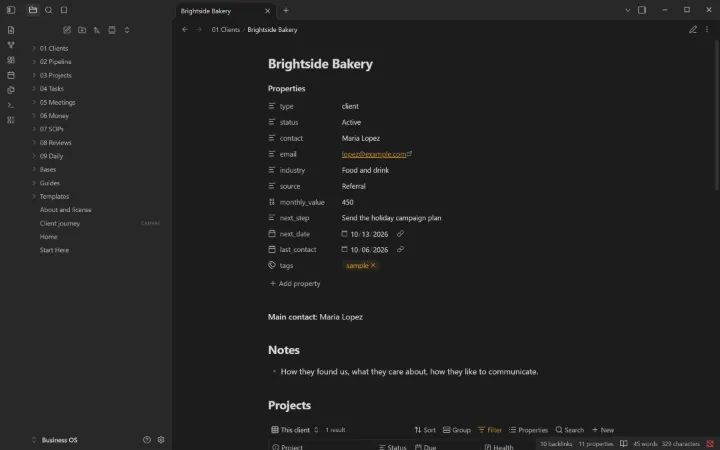This screenshot has height=450, width=720.
Task: Click Group in the Projects base
Action: (457, 430)
